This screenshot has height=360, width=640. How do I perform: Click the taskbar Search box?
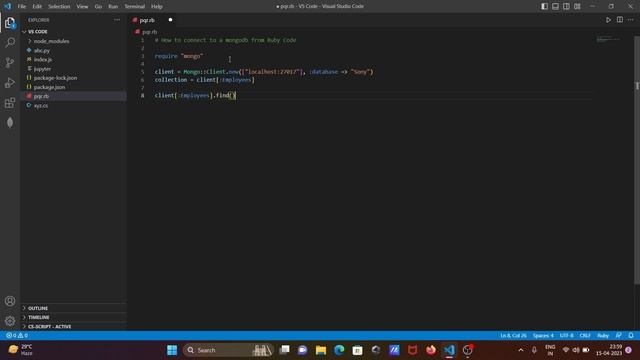(x=228, y=350)
